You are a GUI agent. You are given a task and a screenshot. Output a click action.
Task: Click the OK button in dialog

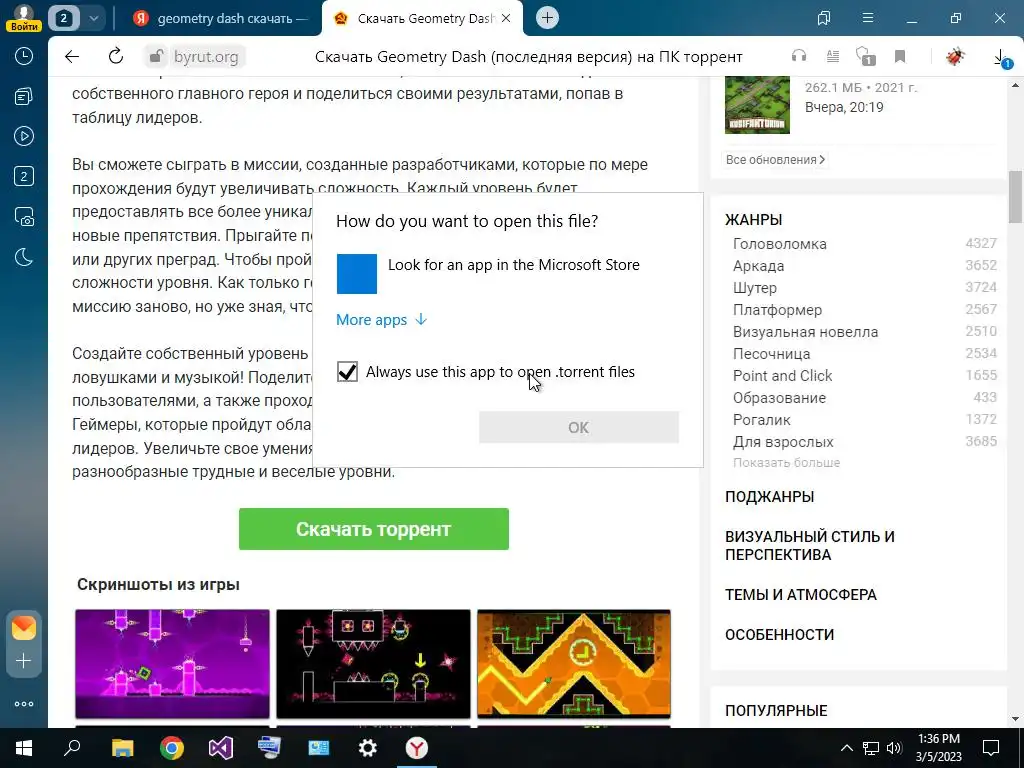579,427
